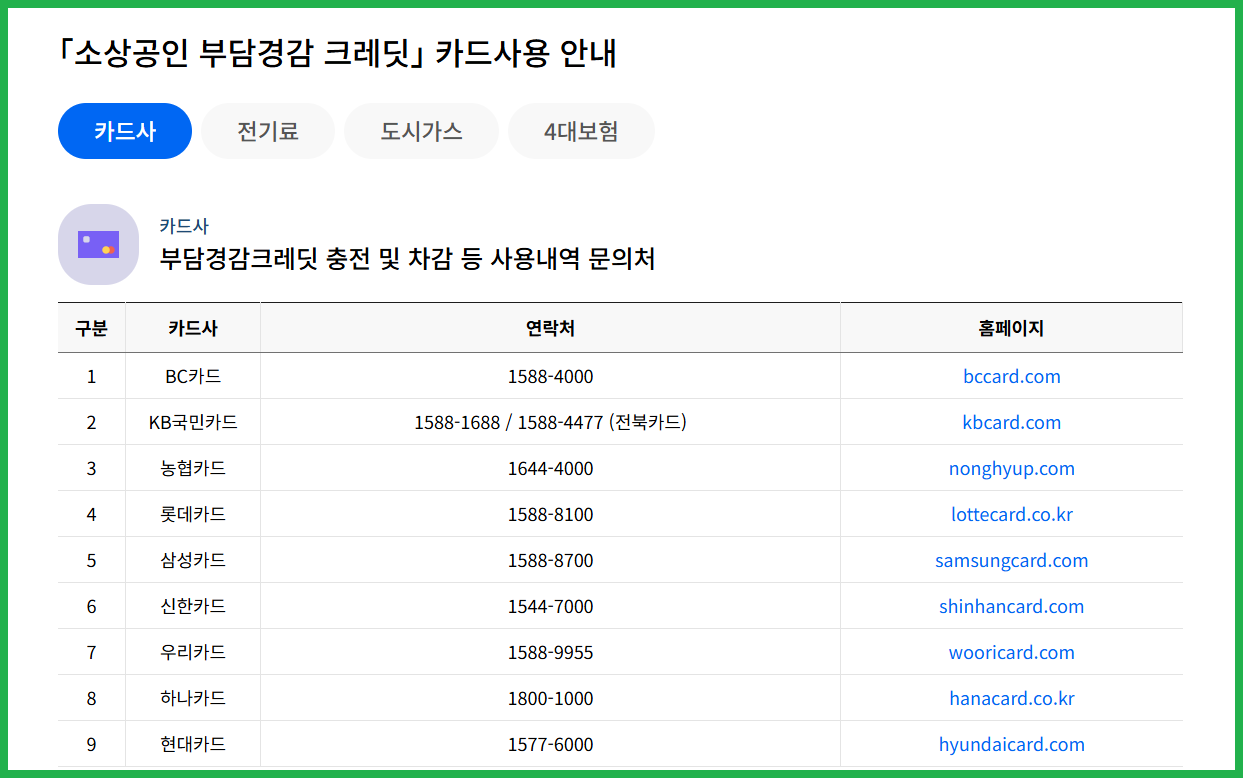Viewport: 1243px width, 778px height.
Task: Open the samsungcard.com link
Action: point(1012,560)
